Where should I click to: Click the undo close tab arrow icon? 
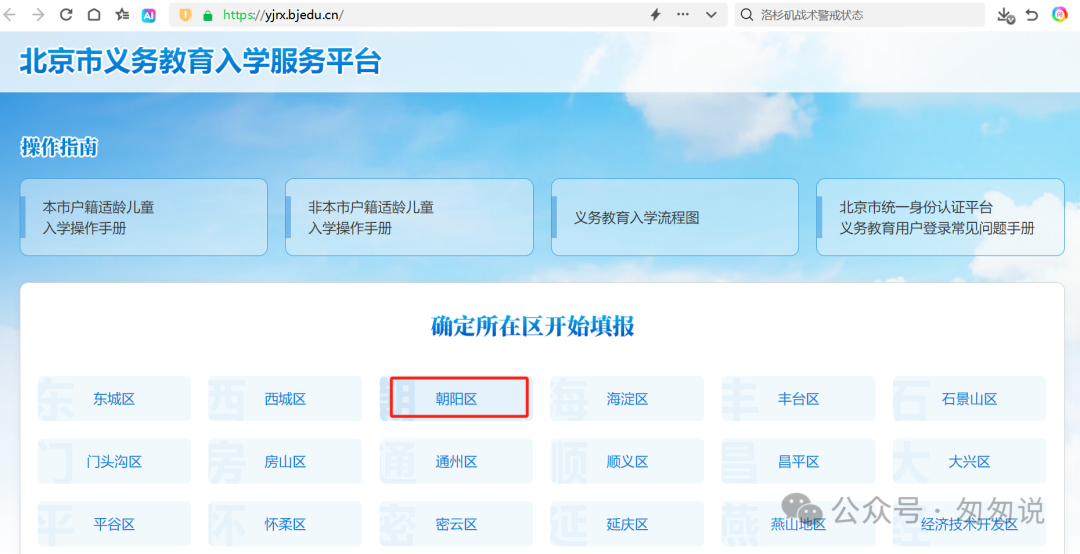tap(1032, 14)
